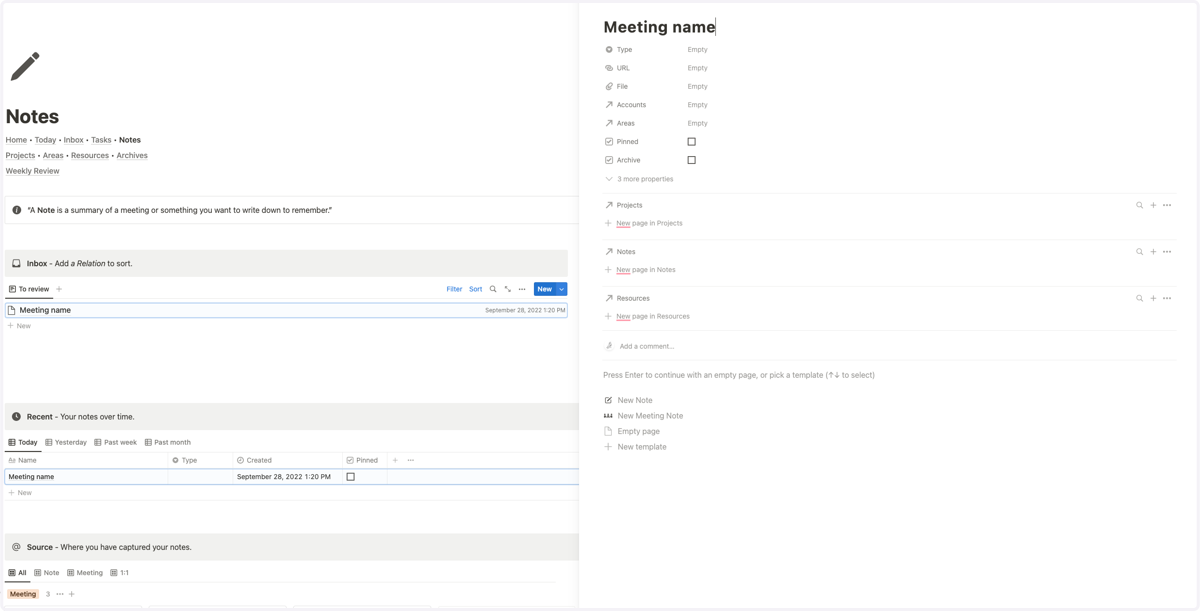Check the Pinned property checkbox
The height and width of the screenshot is (611, 1200).
point(691,142)
